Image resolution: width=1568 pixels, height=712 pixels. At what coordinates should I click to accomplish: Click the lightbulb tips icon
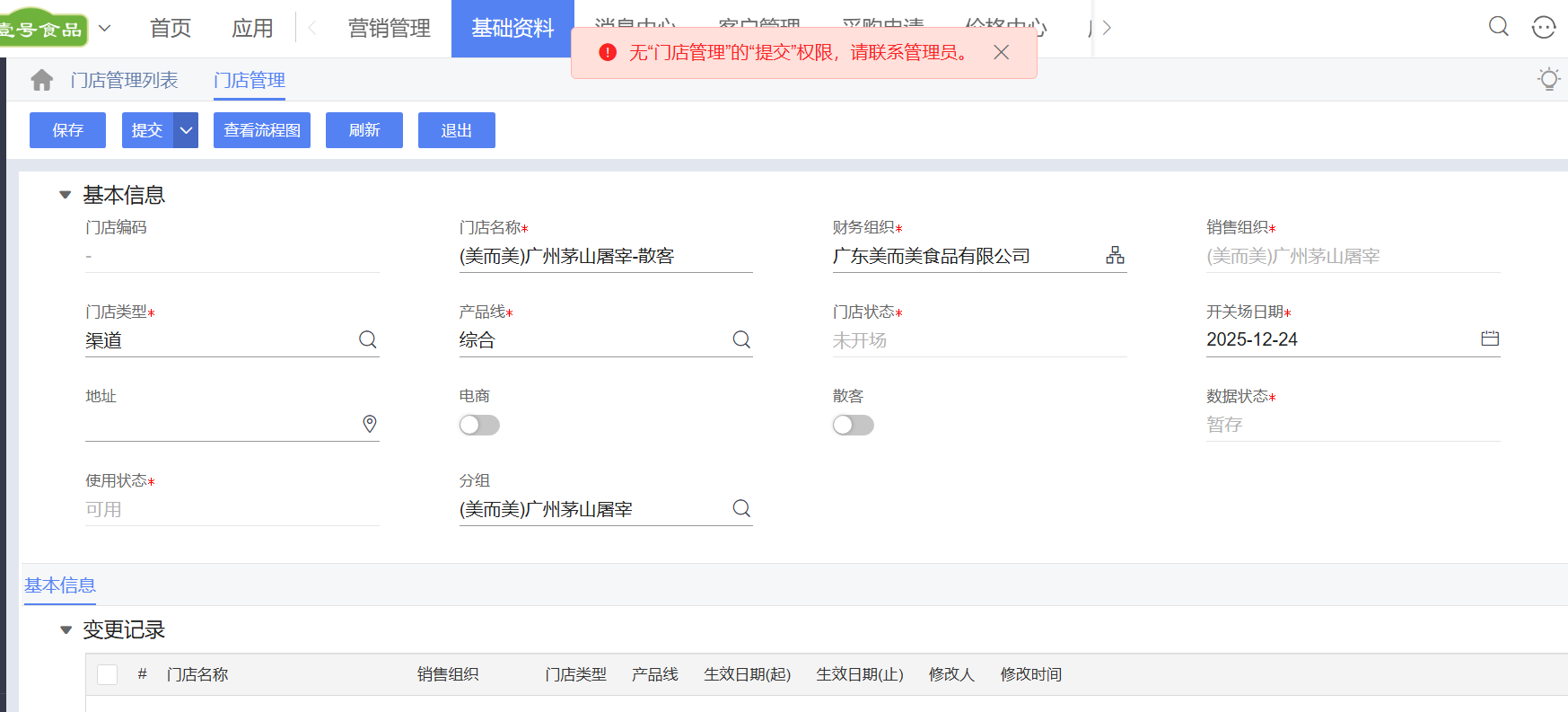pyautogui.click(x=1548, y=79)
